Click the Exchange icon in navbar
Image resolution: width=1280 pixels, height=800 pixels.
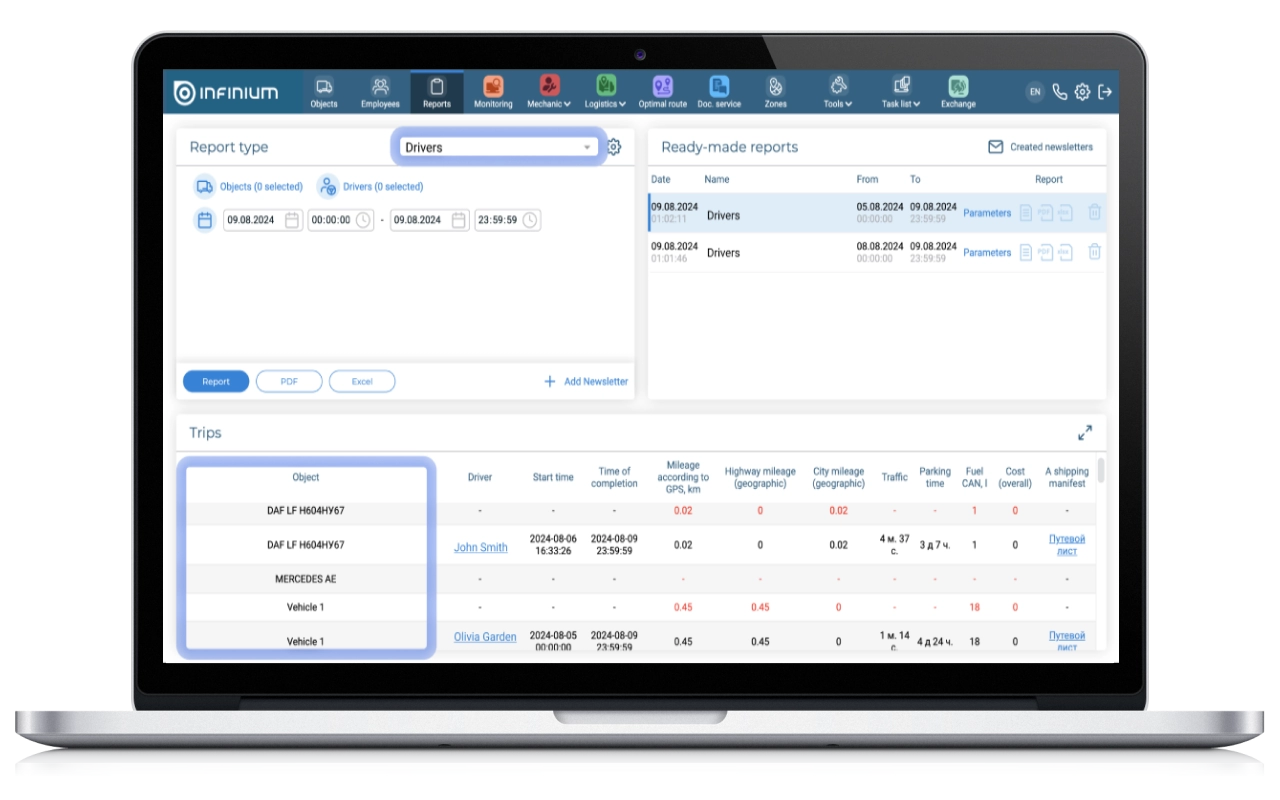957,87
